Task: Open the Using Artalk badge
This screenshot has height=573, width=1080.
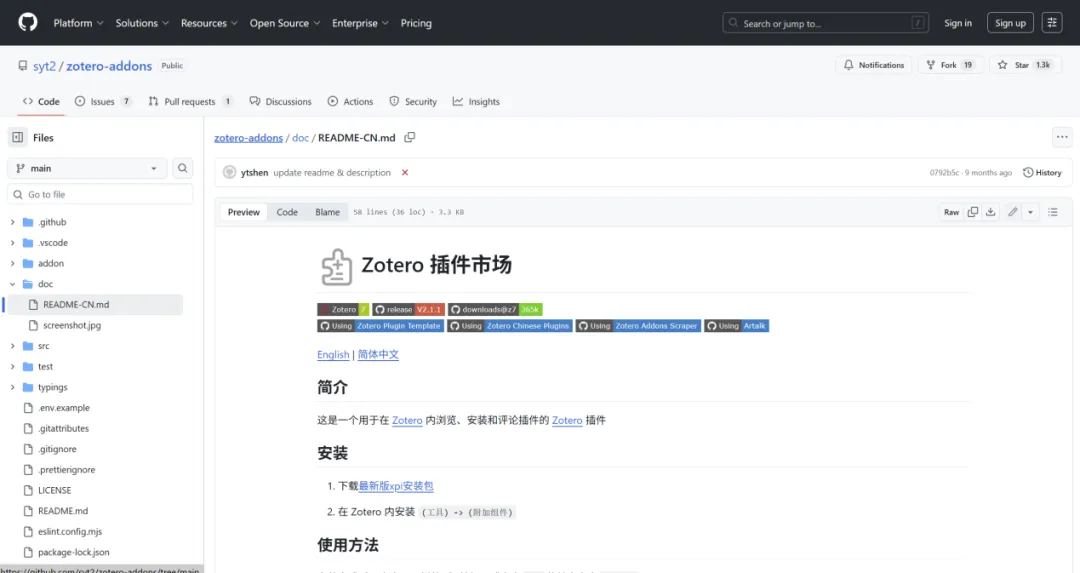Action: 736,326
